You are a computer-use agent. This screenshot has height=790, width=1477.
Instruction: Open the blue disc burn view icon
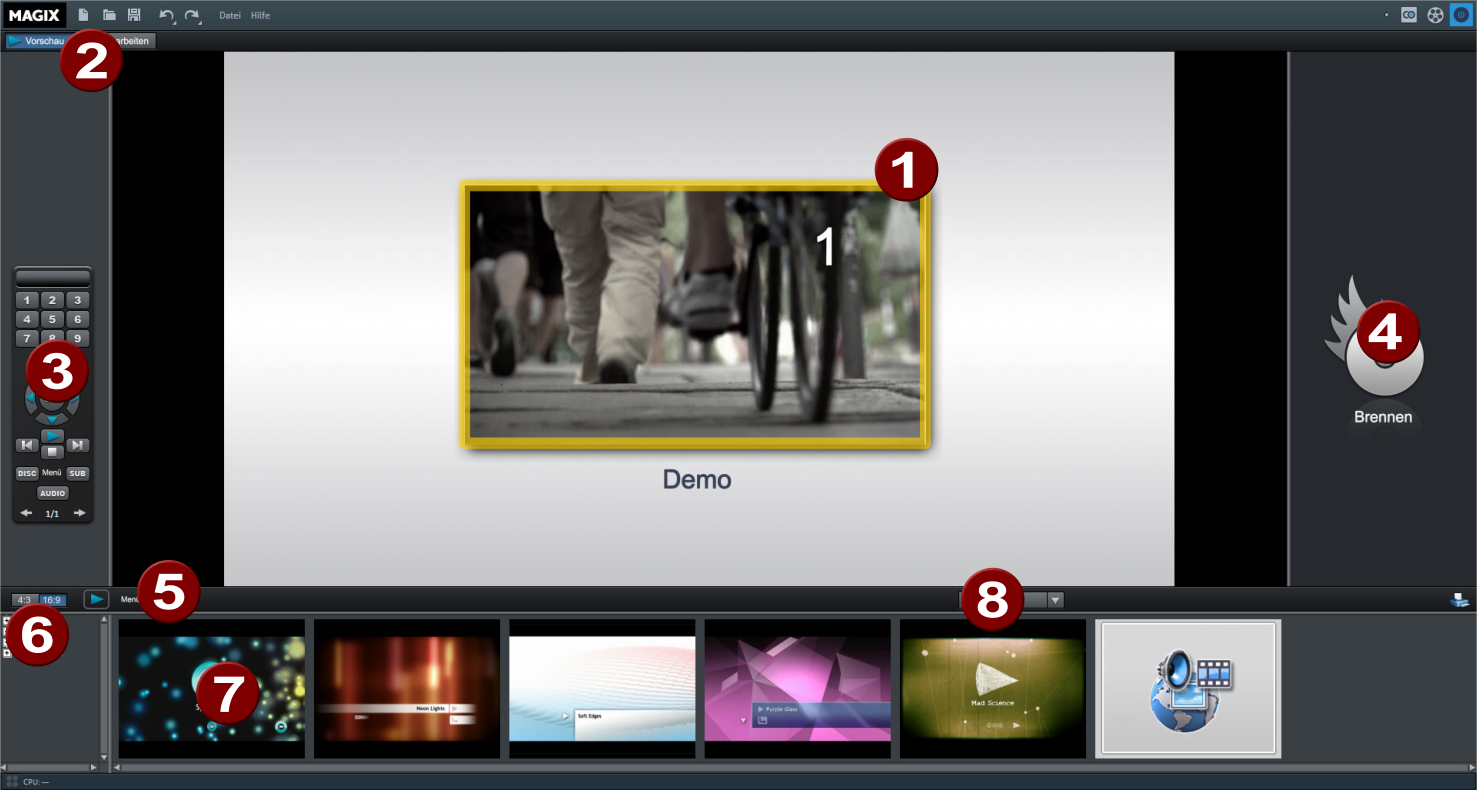point(1460,15)
